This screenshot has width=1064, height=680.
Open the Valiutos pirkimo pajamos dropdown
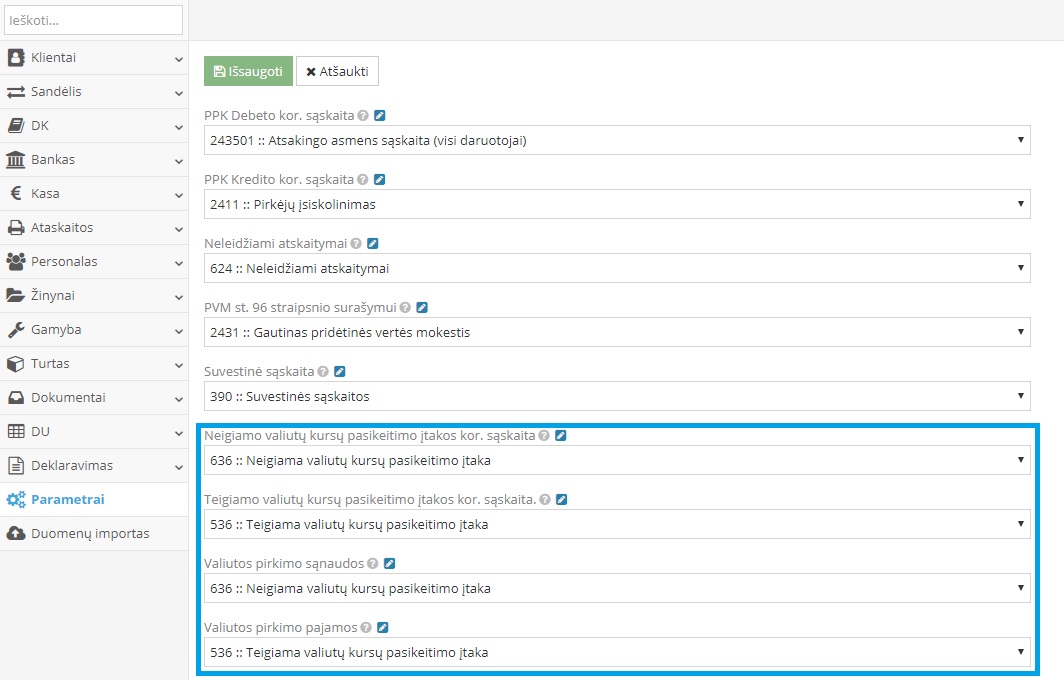616,652
